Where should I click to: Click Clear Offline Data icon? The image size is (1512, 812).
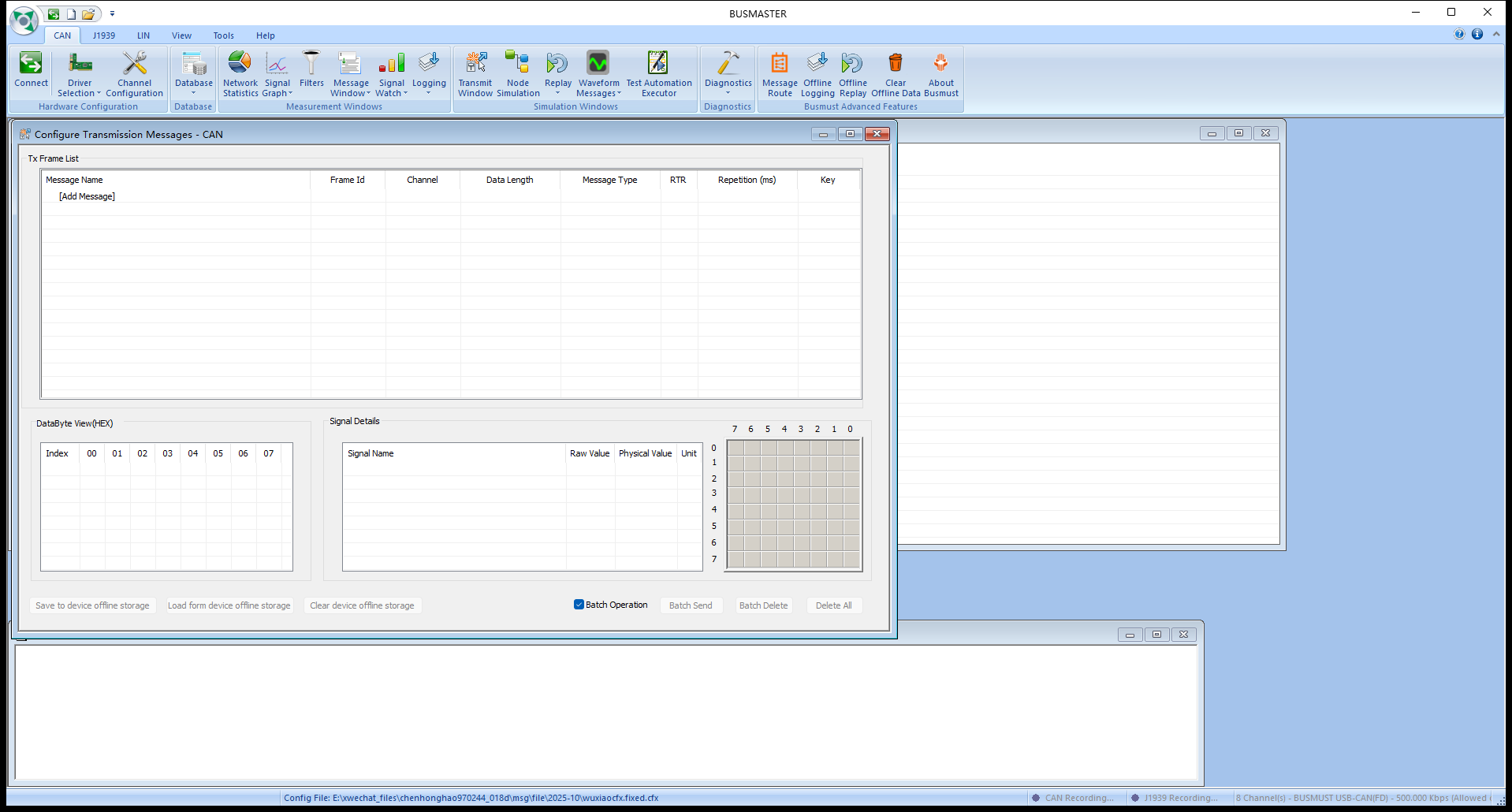896,73
